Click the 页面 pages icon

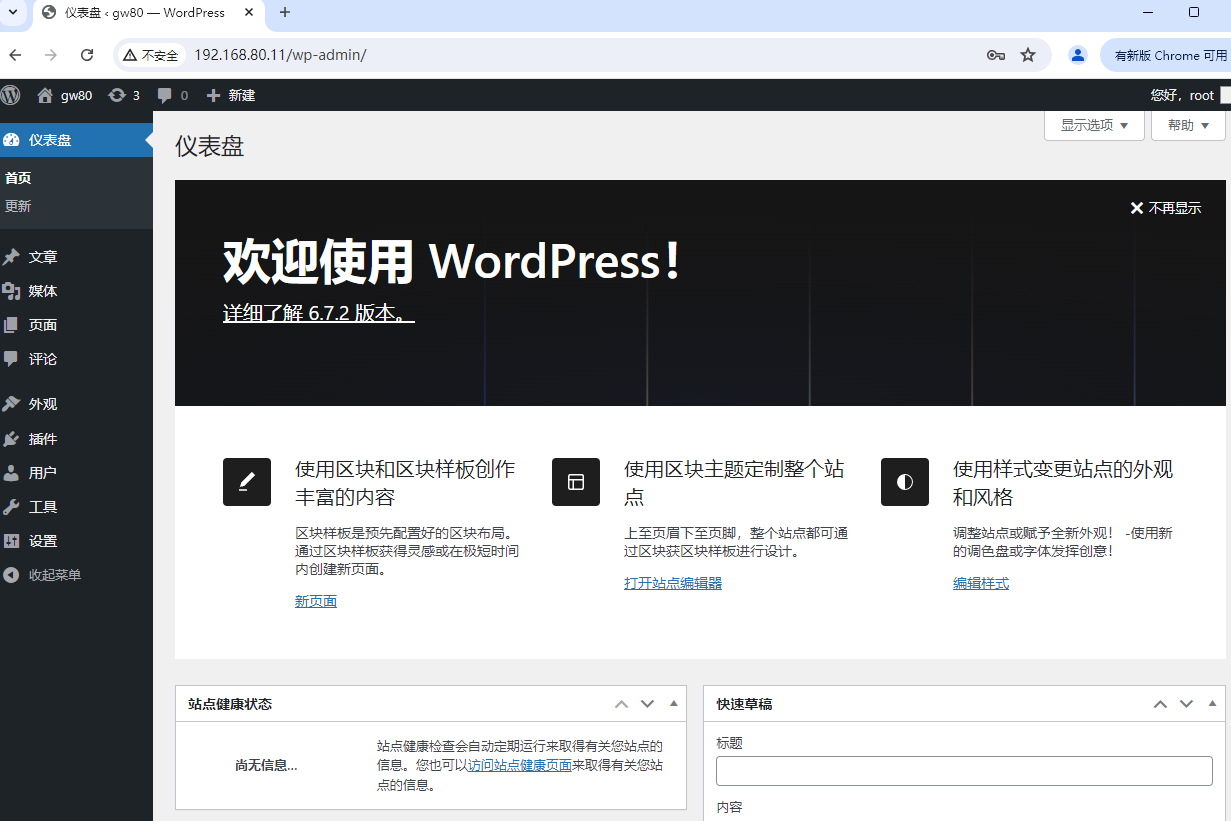click(x=11, y=325)
